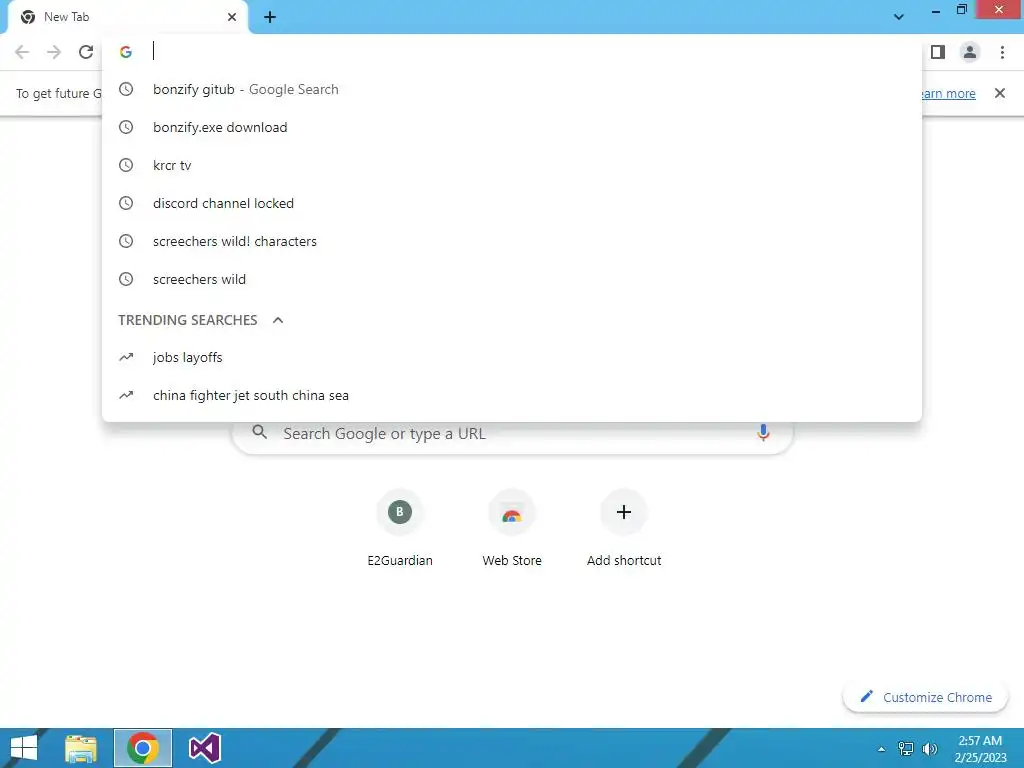Dismiss the info bar with its X
The width and height of the screenshot is (1024, 768).
pyautogui.click(x=999, y=93)
